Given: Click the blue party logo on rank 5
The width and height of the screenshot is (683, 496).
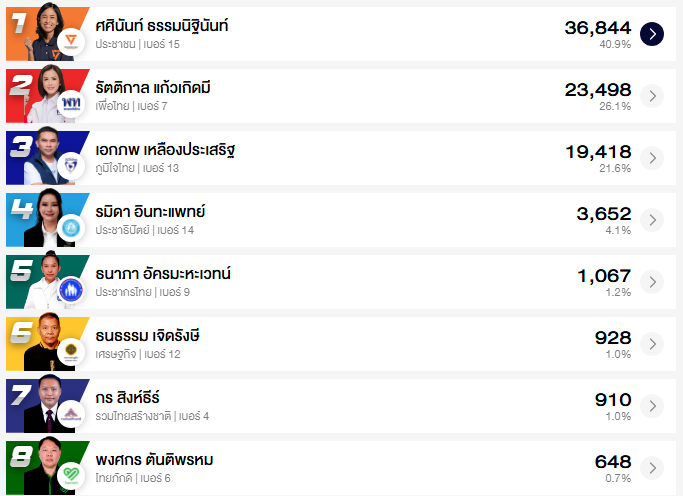Looking at the screenshot, I should coord(71,290).
